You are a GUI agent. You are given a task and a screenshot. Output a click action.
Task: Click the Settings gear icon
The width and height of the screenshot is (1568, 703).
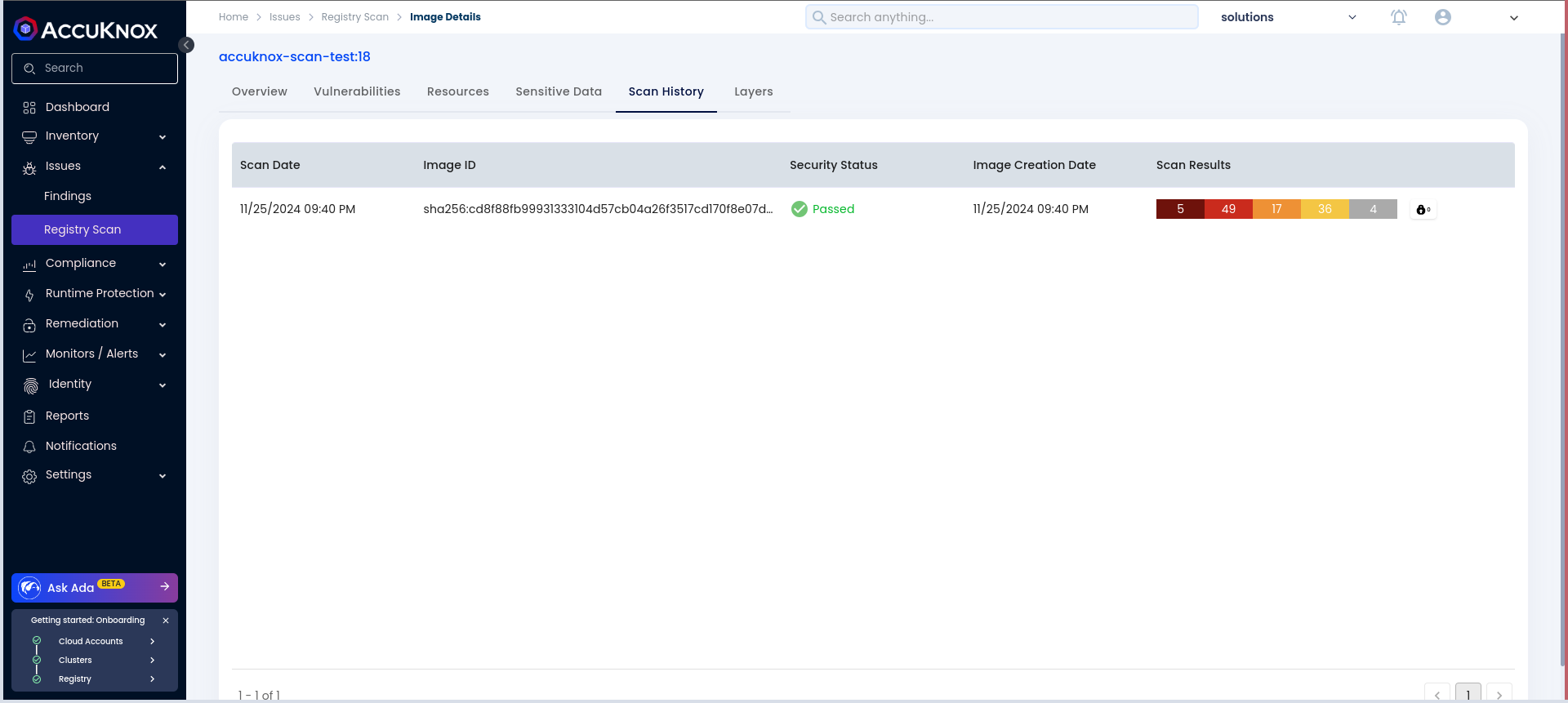point(29,476)
